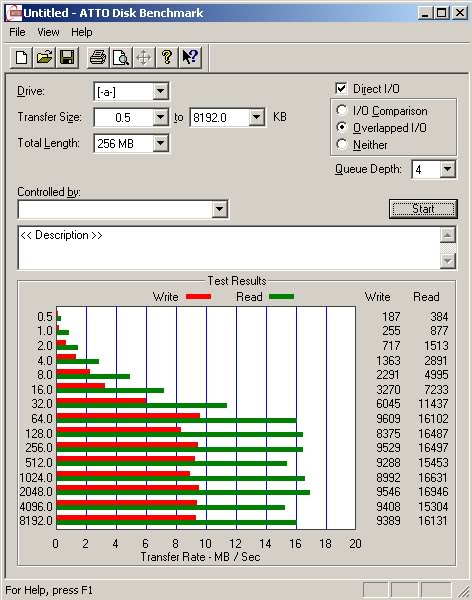Click the yellow question mark About icon
The height and width of the screenshot is (600, 472).
[x=167, y=58]
